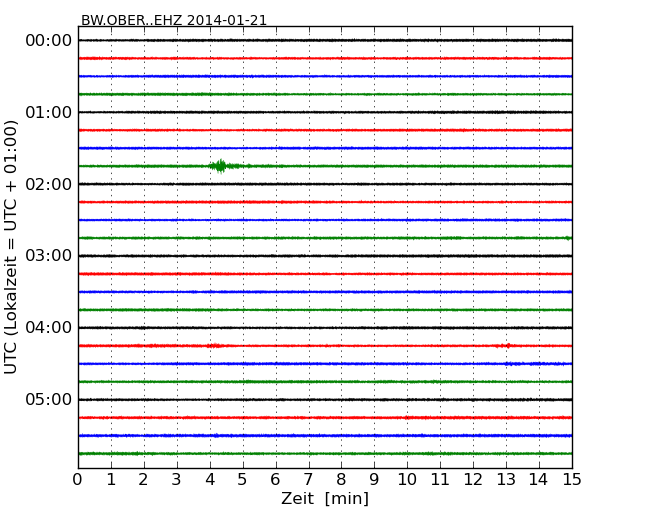The width and height of the screenshot is (650, 520).
Task: Click x-axis tick label 10
Action: coord(407,479)
